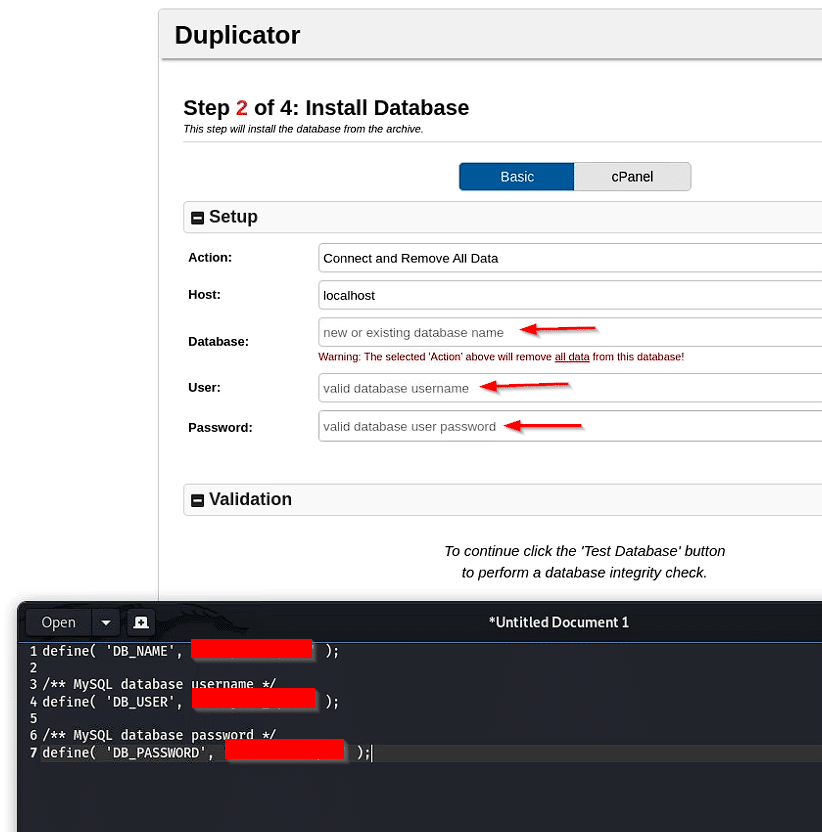822x832 pixels.
Task: Open the Action dropdown
Action: pos(570,258)
